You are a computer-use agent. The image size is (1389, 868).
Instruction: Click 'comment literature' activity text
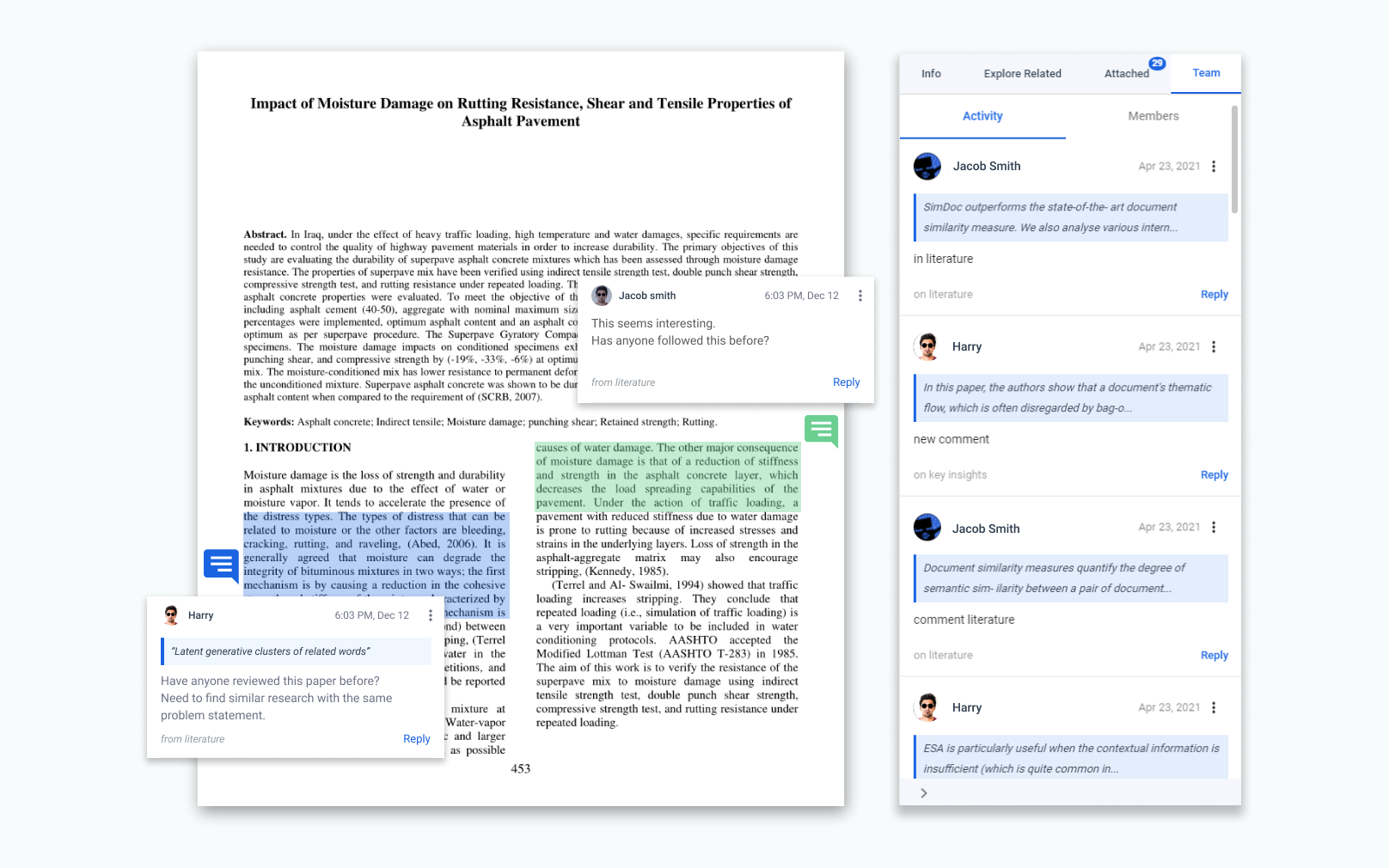[x=964, y=620]
